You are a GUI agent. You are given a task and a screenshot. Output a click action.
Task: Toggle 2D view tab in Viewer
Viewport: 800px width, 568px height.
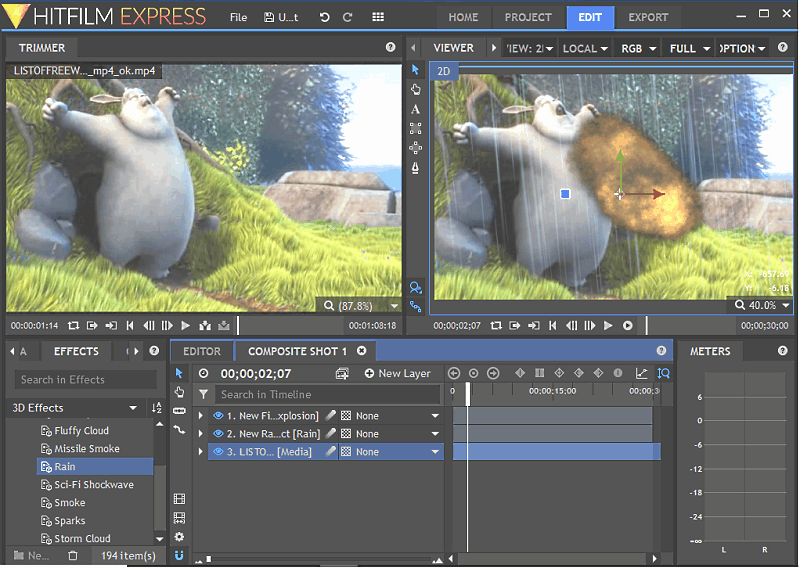coord(443,71)
